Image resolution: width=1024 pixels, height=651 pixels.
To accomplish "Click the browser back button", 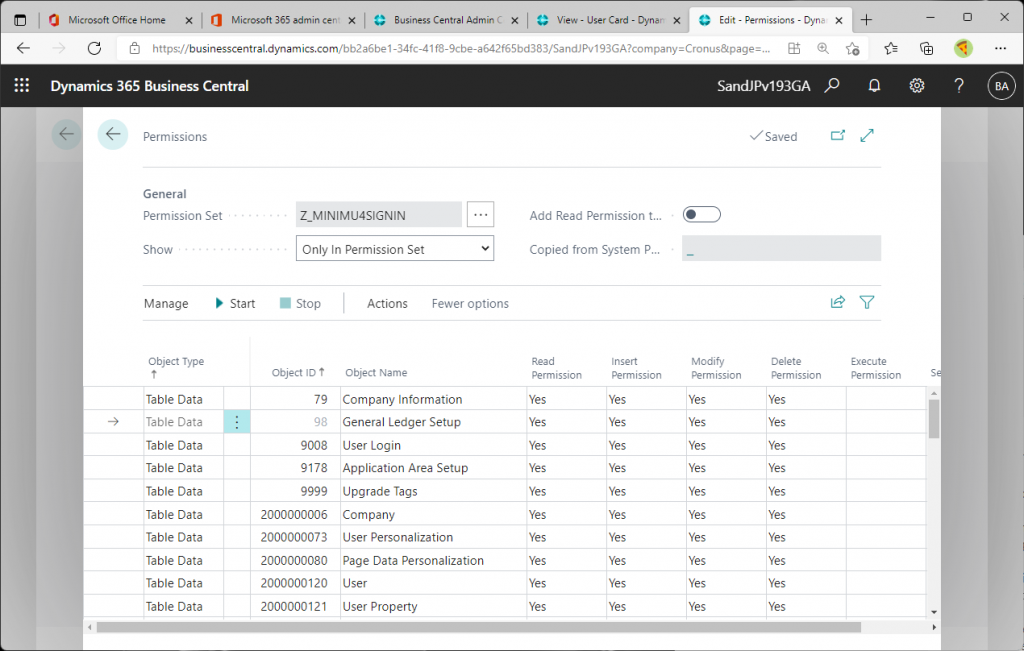I will pyautogui.click(x=24, y=48).
